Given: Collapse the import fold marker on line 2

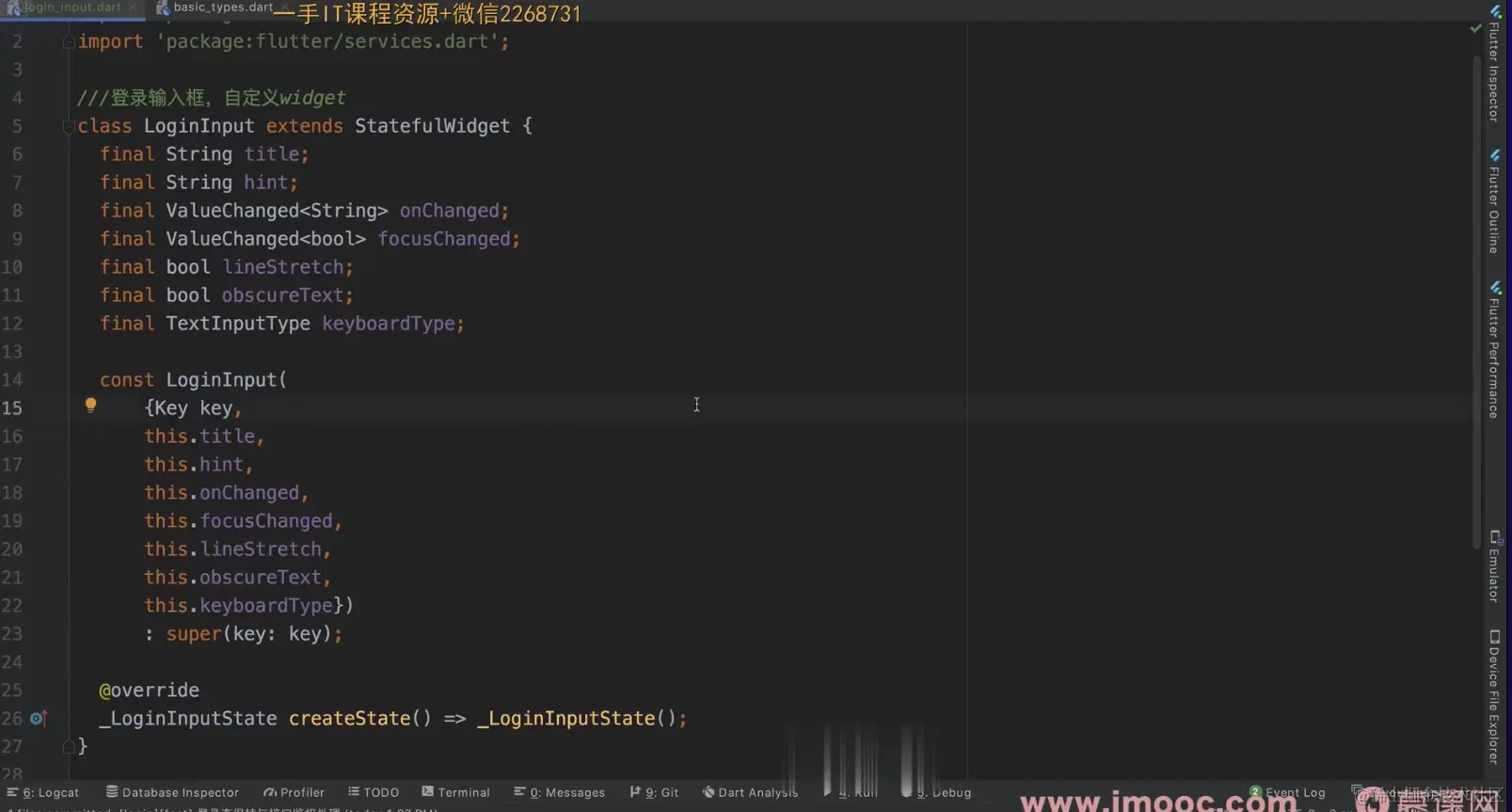Looking at the screenshot, I should click(68, 41).
